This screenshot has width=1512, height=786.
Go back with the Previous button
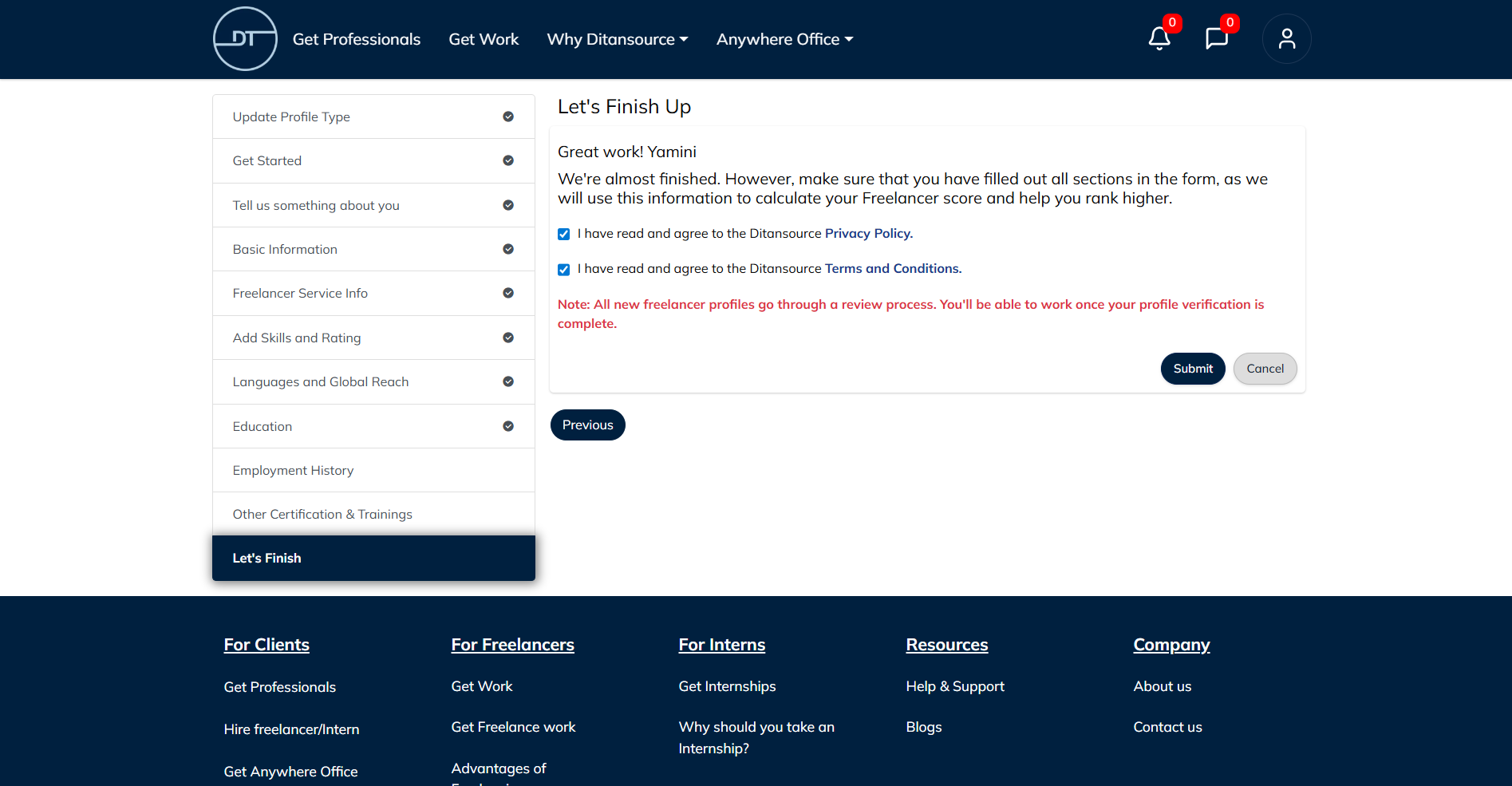click(x=588, y=425)
